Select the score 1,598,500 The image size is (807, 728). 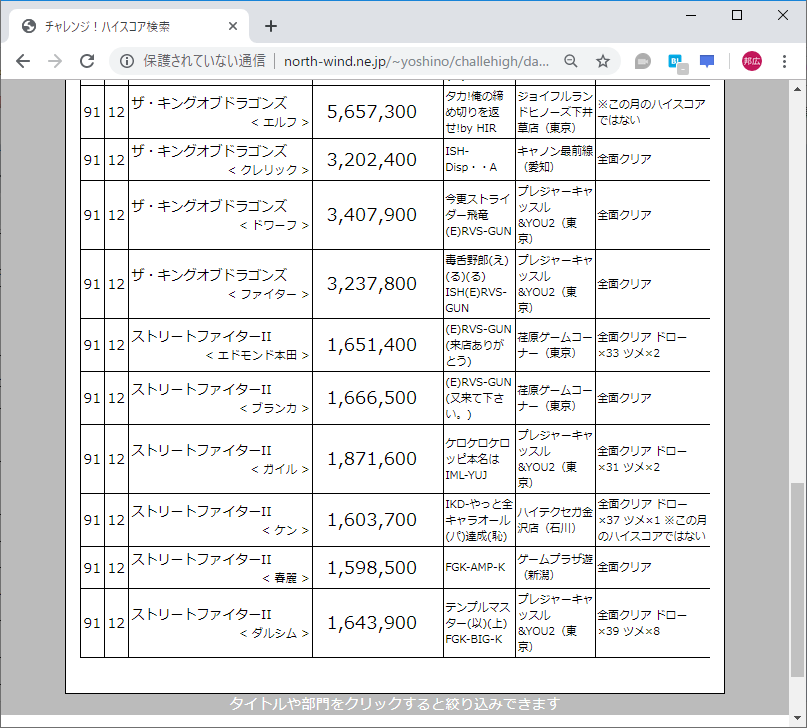[372, 567]
